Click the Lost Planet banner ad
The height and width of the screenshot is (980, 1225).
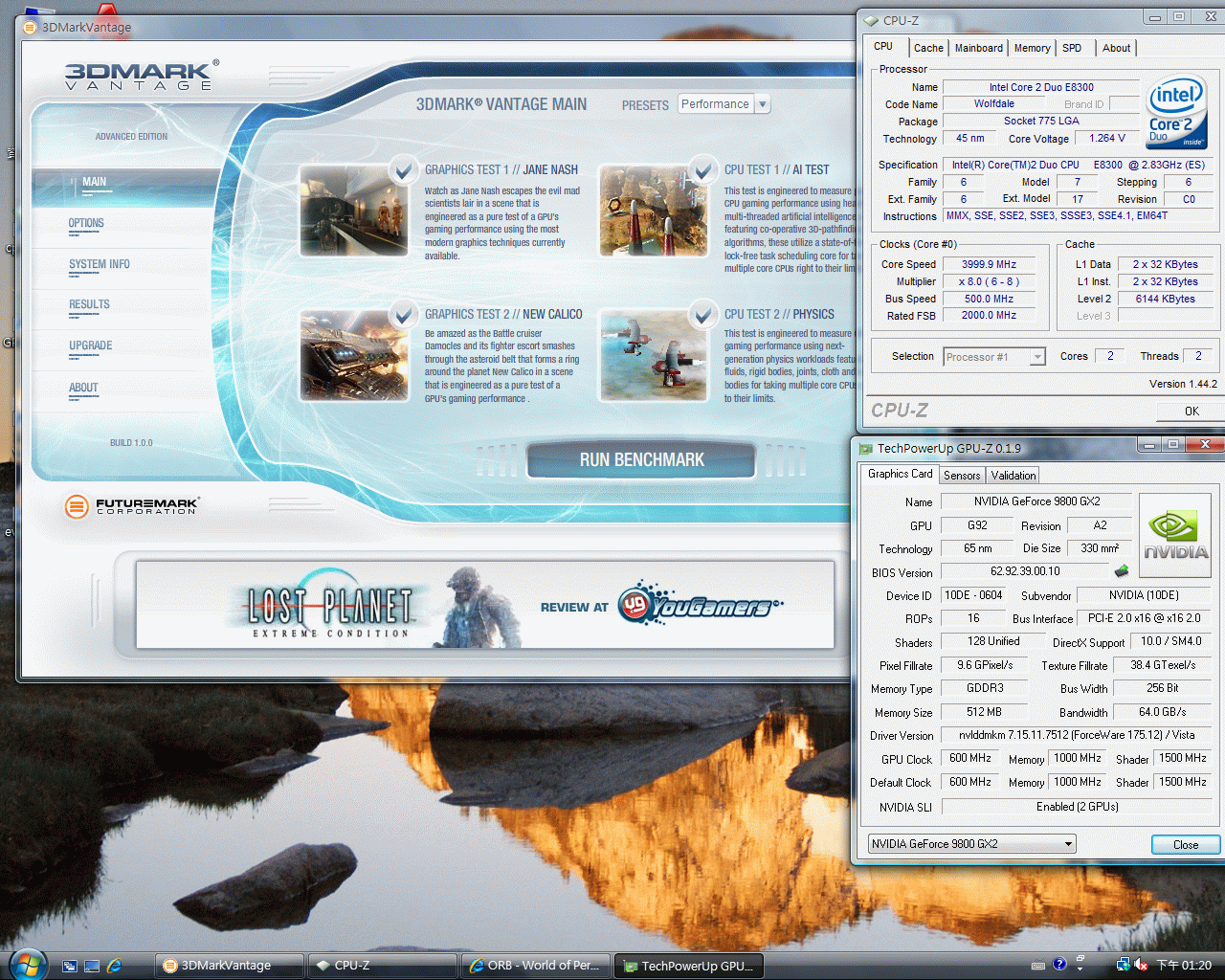(485, 607)
